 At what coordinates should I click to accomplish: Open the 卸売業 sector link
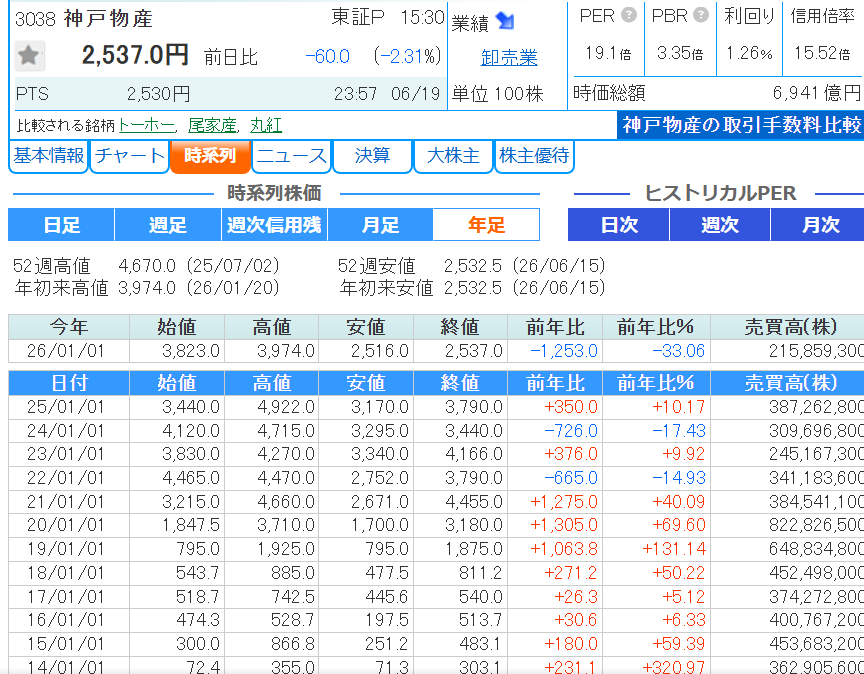point(509,57)
